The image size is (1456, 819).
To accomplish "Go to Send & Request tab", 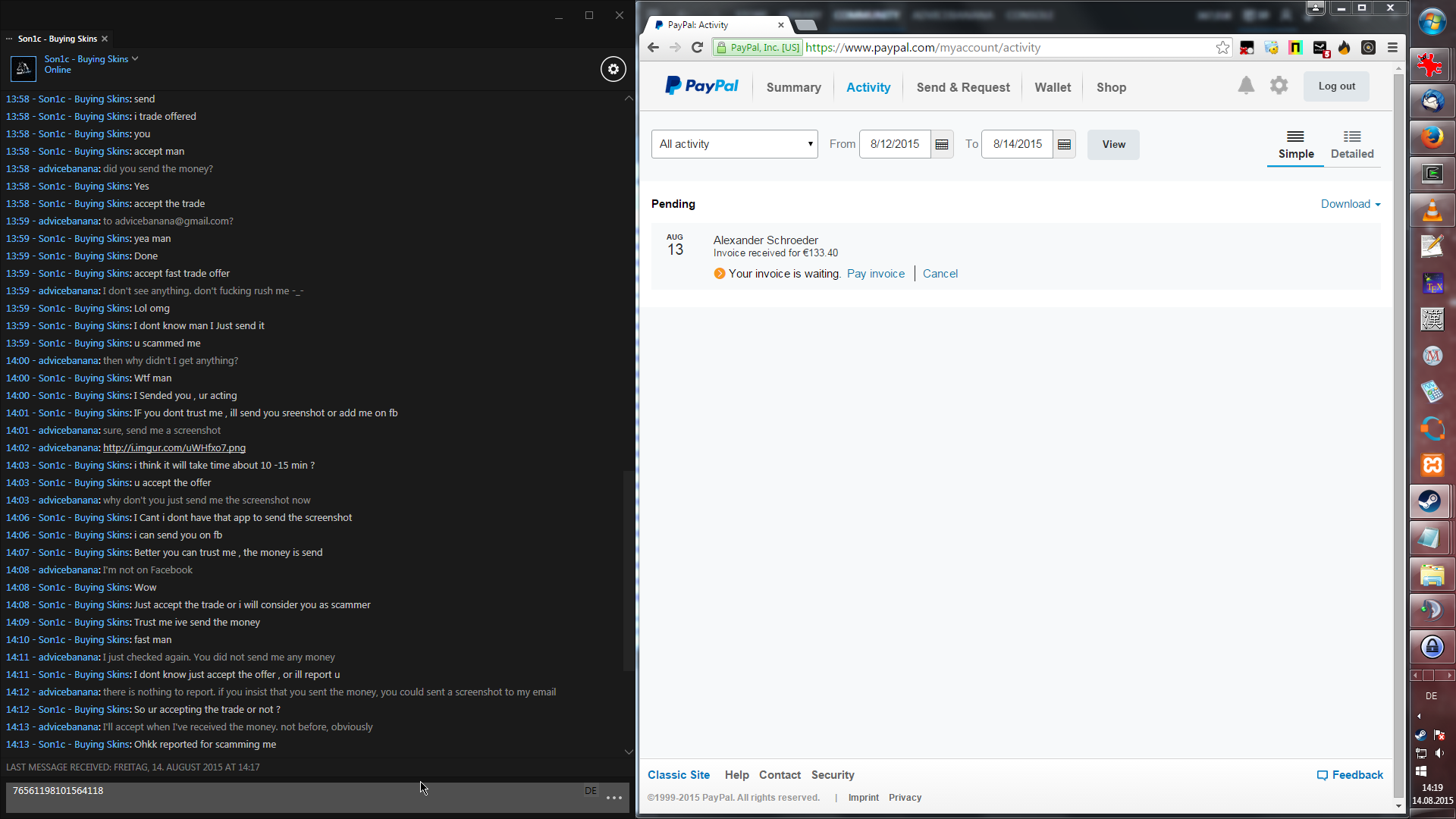I will point(962,87).
